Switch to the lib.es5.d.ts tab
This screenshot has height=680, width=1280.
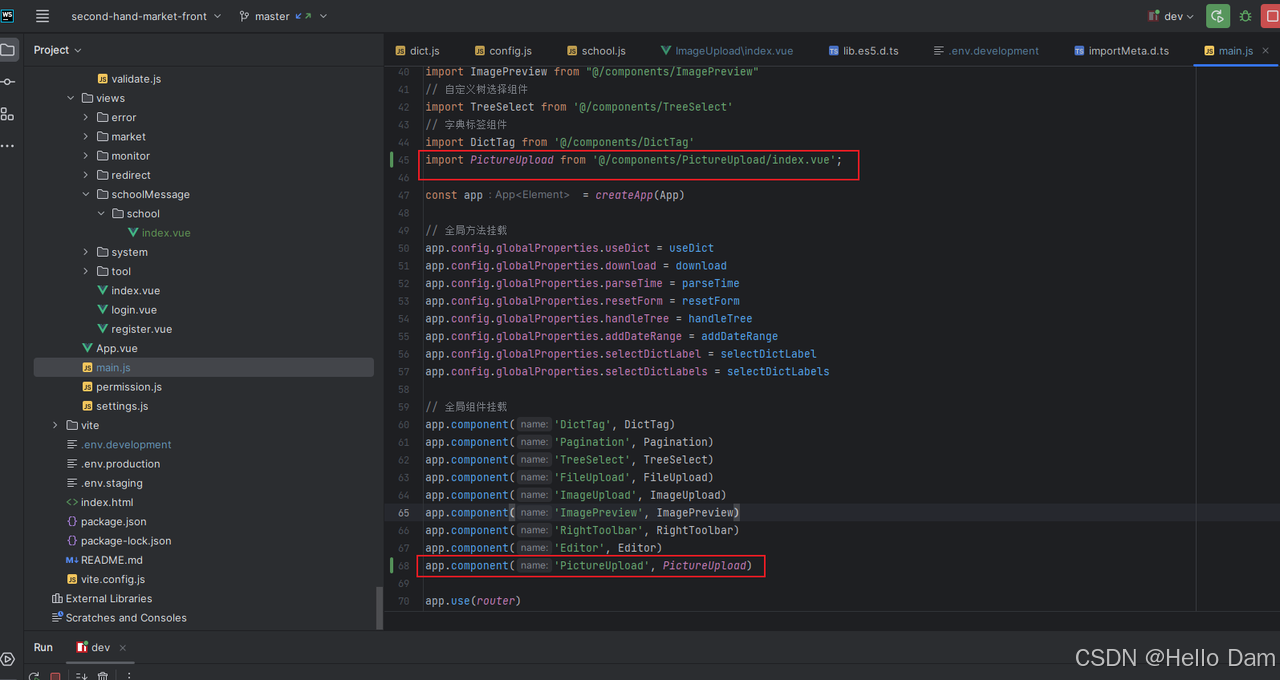(x=863, y=51)
